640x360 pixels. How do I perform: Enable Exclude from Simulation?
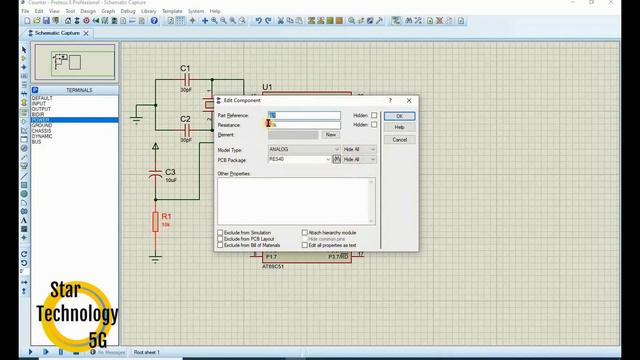220,232
